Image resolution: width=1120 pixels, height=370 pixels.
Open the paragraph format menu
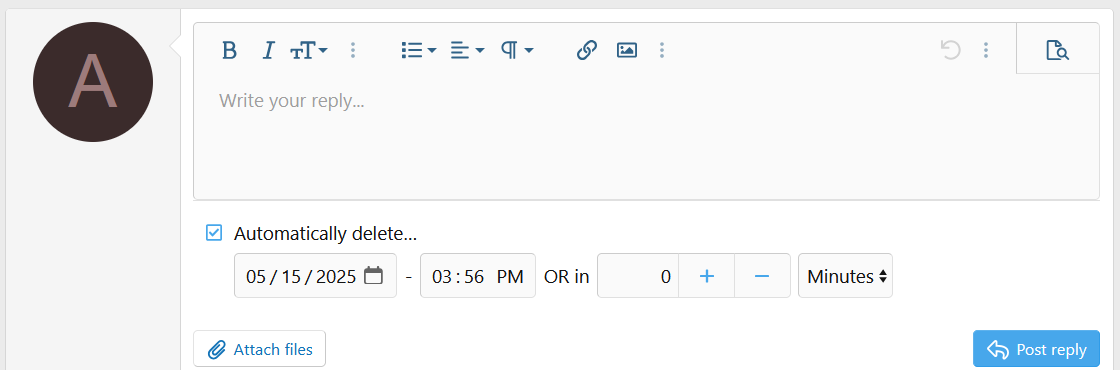tap(517, 50)
